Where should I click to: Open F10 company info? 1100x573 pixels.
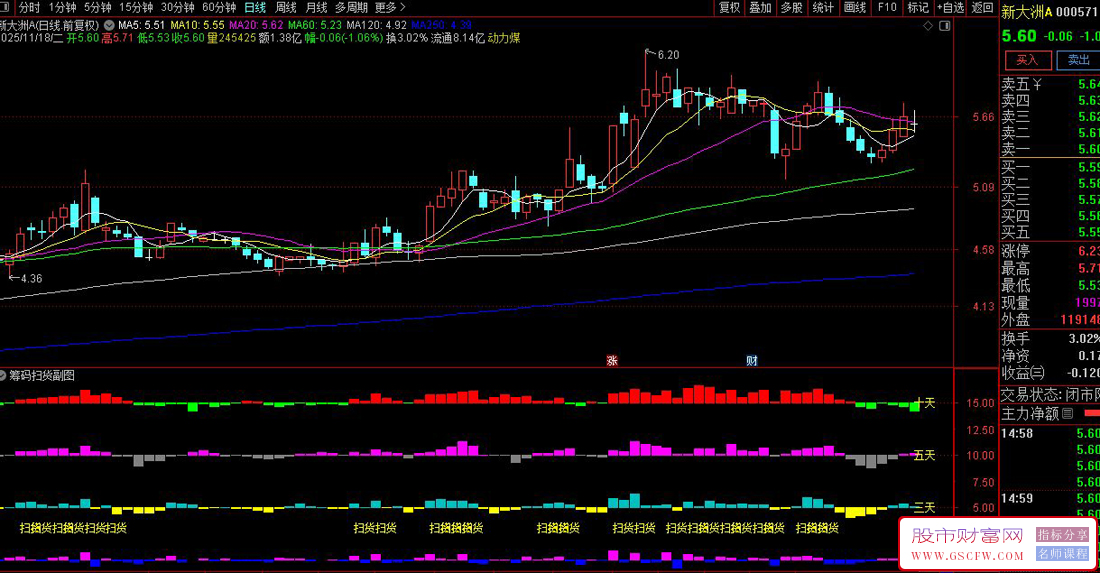coord(886,7)
